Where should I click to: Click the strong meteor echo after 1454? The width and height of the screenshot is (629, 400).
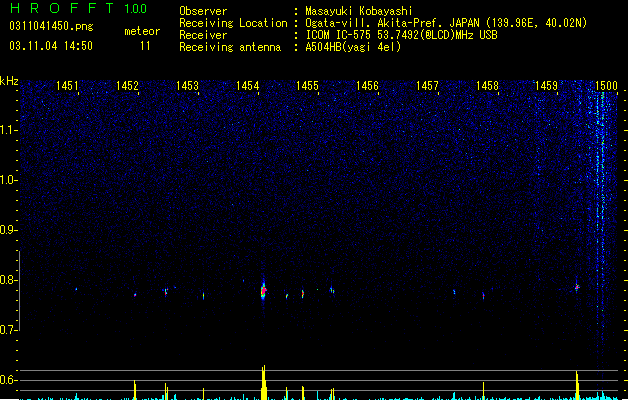click(x=264, y=290)
